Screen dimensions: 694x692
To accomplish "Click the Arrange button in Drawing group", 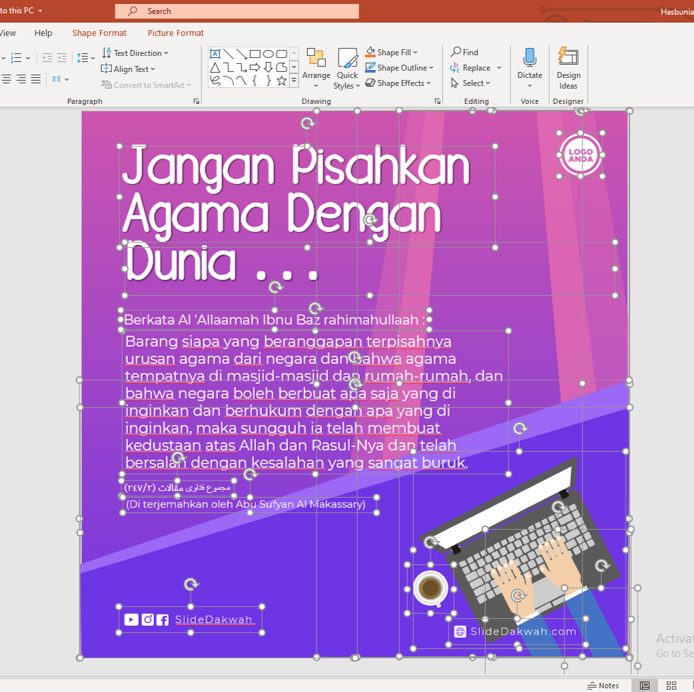I will click(x=316, y=65).
